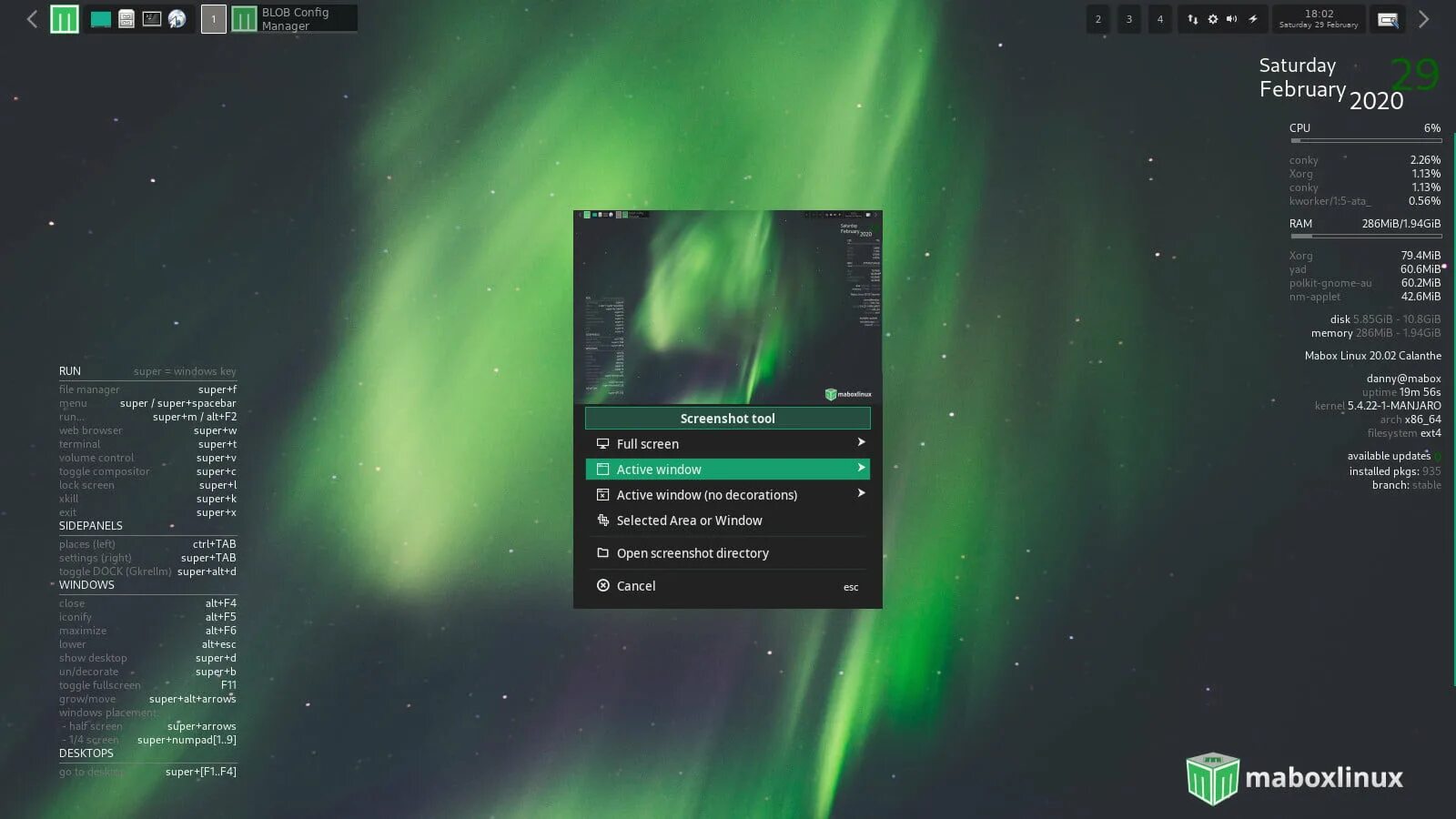This screenshot has width=1456, height=819.
Task: Click the Full screen monitor icon
Action: coord(602,444)
